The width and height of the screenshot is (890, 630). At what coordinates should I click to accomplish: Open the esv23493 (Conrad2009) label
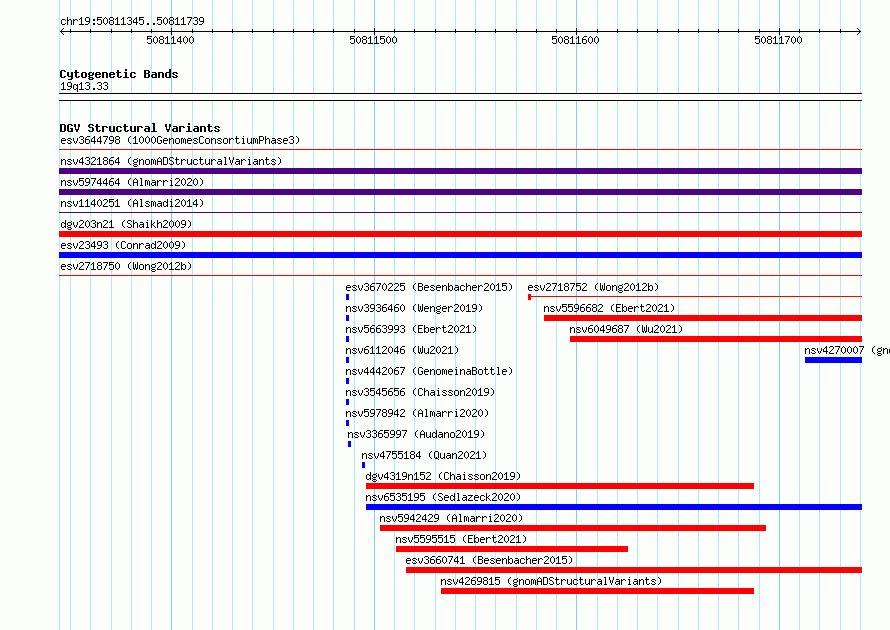pos(123,245)
